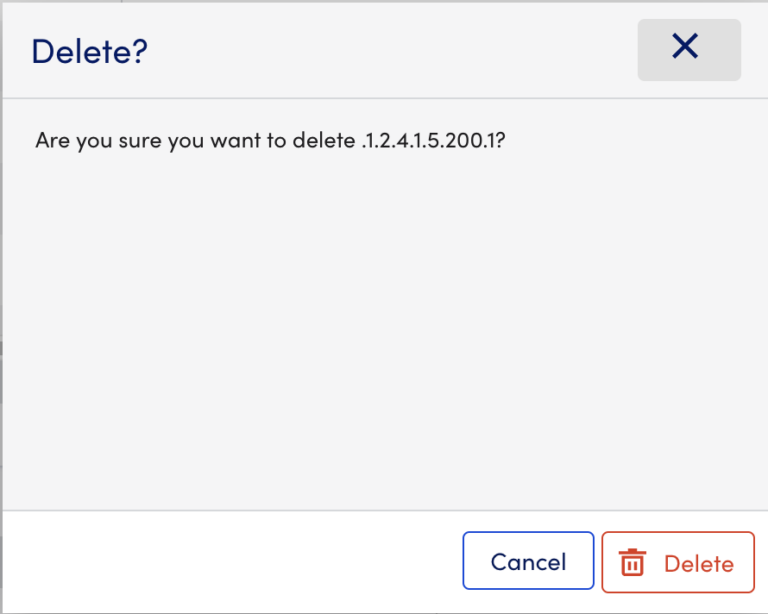The height and width of the screenshot is (614, 768).
Task: Click the word "delete" in the message
Action: coord(323,141)
